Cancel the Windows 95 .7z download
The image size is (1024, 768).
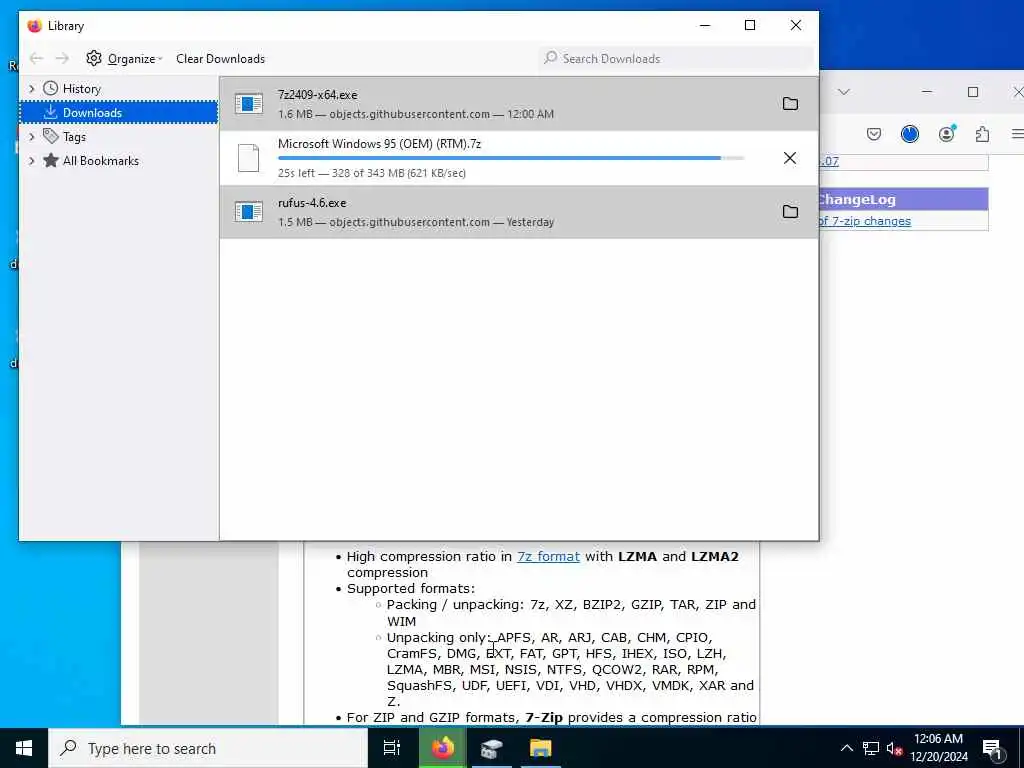tap(790, 158)
